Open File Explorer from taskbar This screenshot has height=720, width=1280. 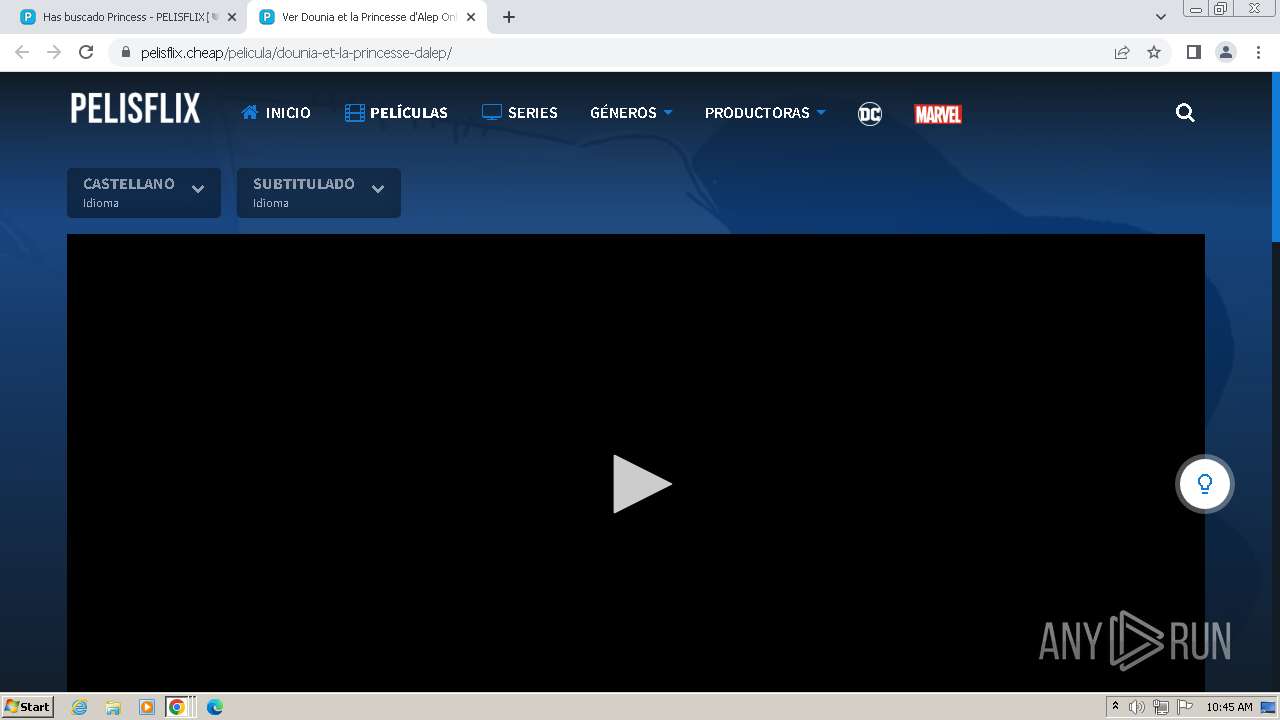113,707
